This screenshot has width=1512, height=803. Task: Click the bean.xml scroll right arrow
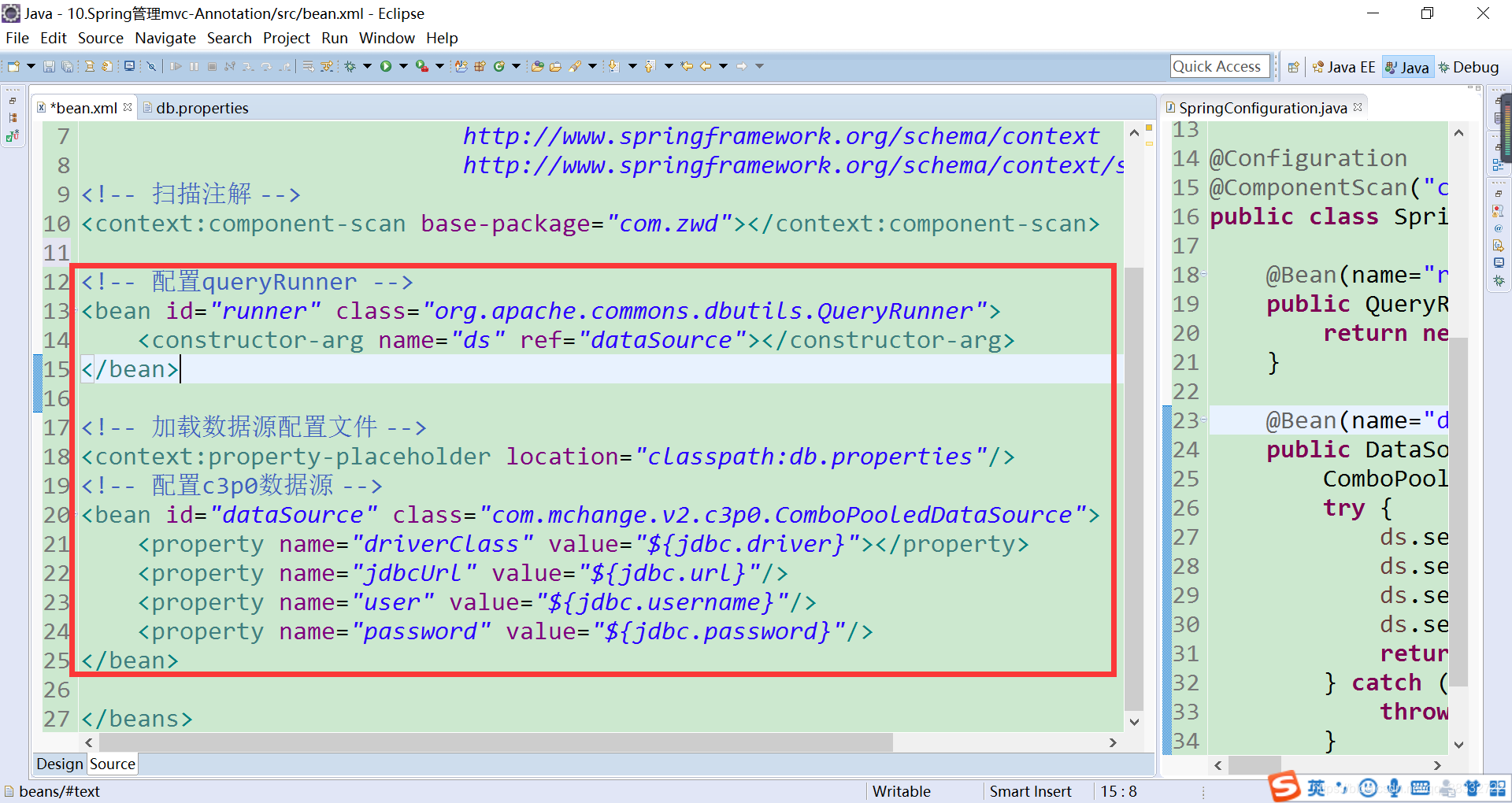click(1113, 742)
